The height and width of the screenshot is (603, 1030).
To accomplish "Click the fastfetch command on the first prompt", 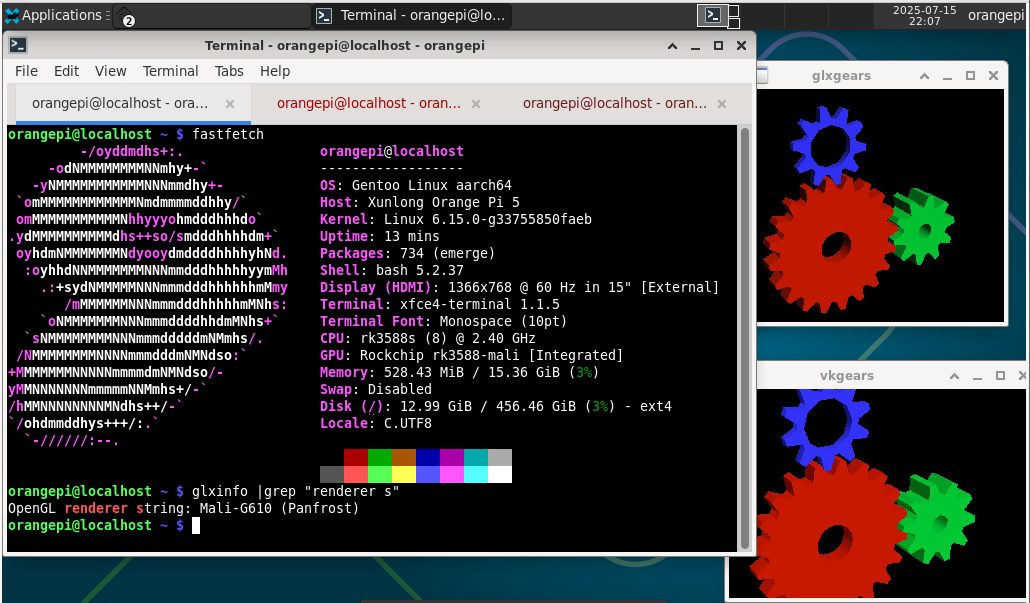I will point(227,134).
